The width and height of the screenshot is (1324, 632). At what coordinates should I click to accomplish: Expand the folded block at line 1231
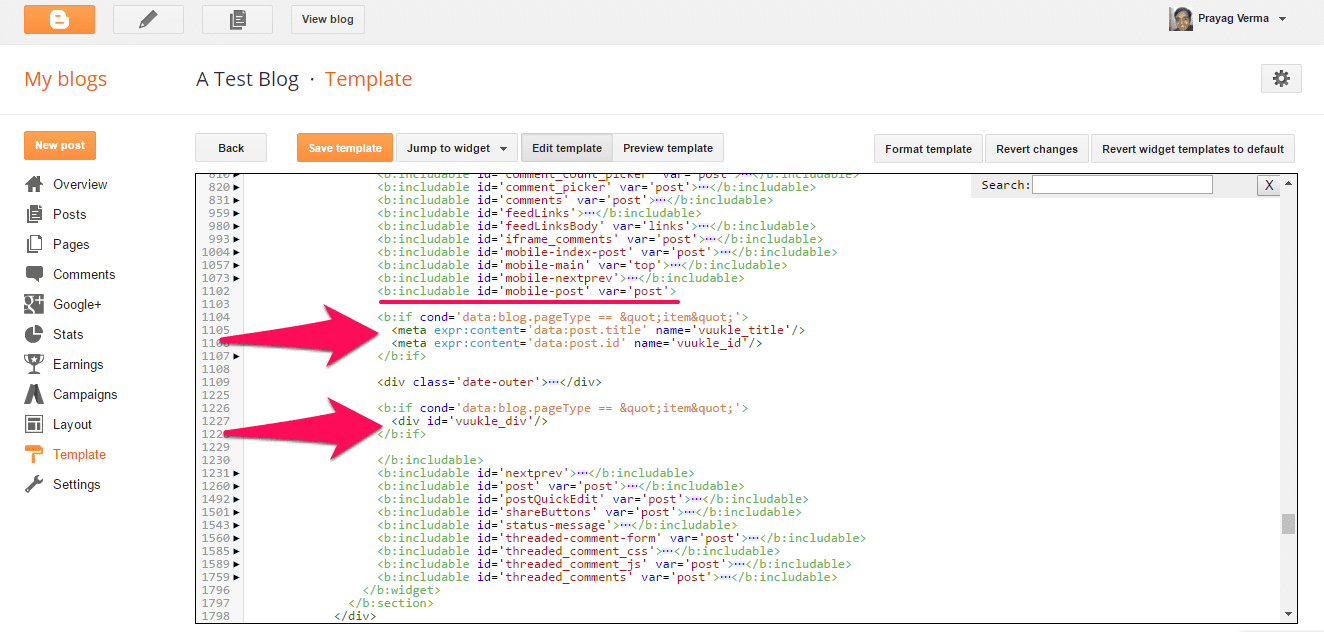pyautogui.click(x=237, y=473)
